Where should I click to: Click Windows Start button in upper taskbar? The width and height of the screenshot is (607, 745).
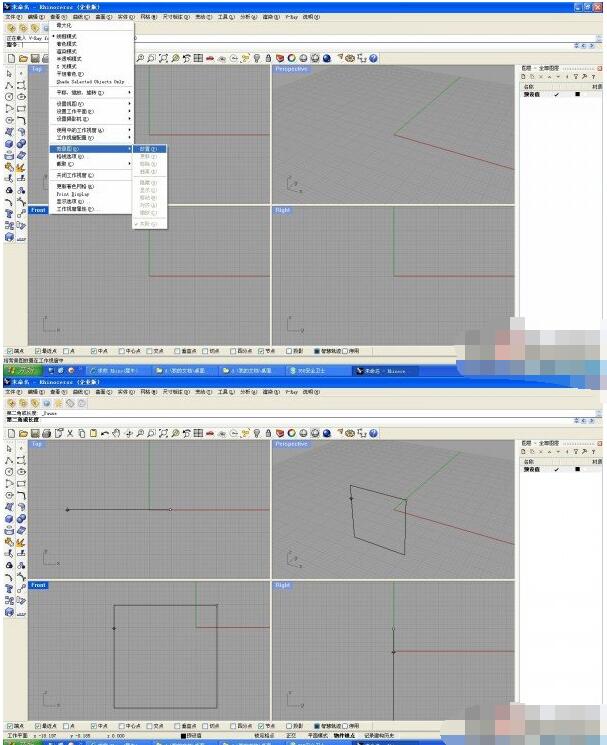(x=21, y=371)
